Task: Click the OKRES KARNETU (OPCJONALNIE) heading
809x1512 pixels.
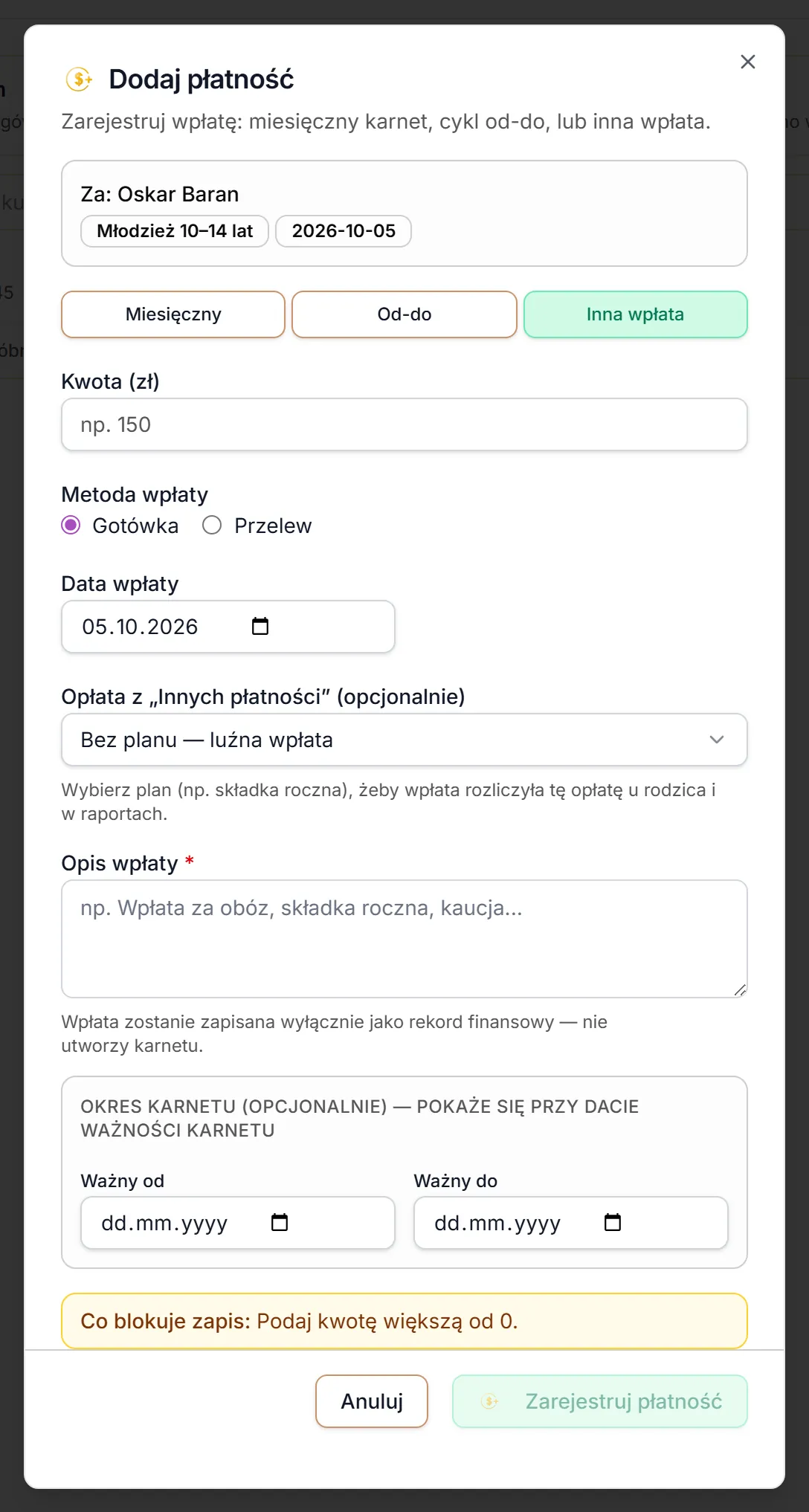Action: 360,1118
